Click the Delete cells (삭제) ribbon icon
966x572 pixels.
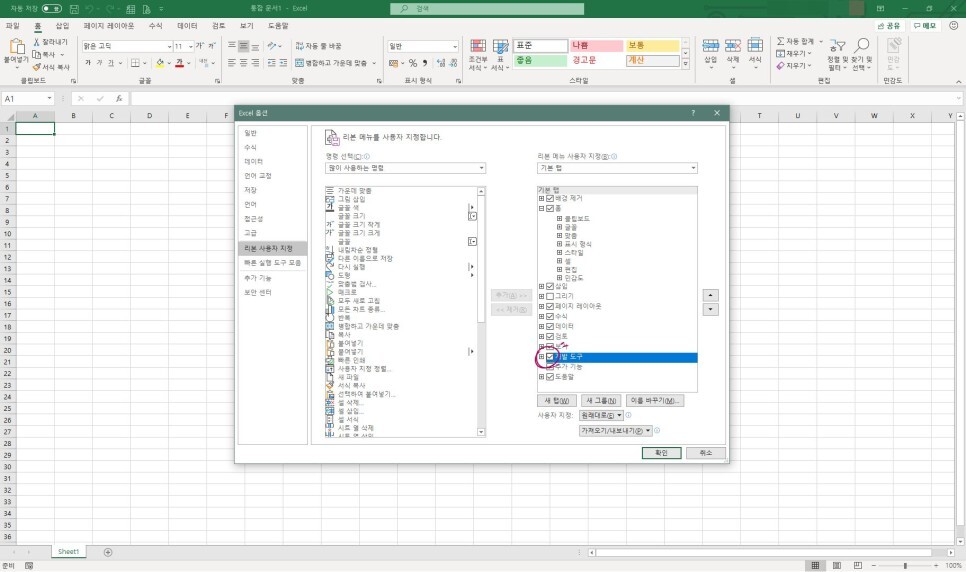[x=733, y=45]
